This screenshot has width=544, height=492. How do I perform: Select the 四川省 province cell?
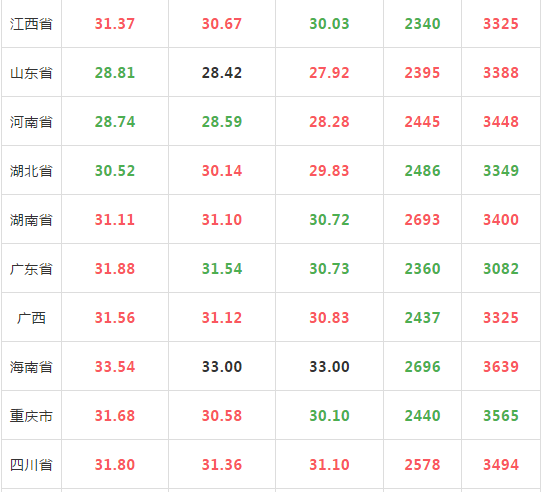pos(31,465)
